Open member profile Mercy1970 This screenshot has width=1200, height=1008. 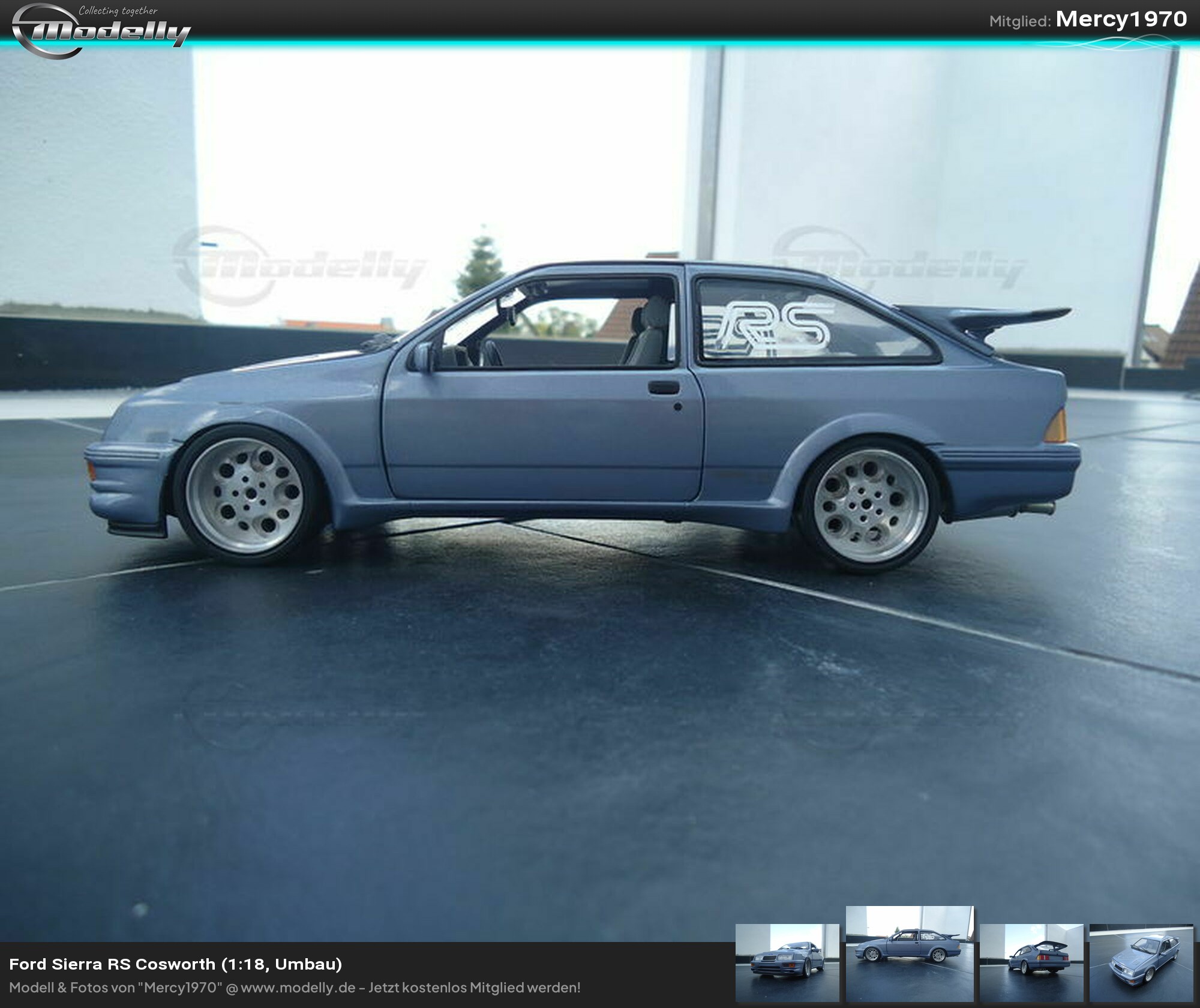pos(1121,19)
